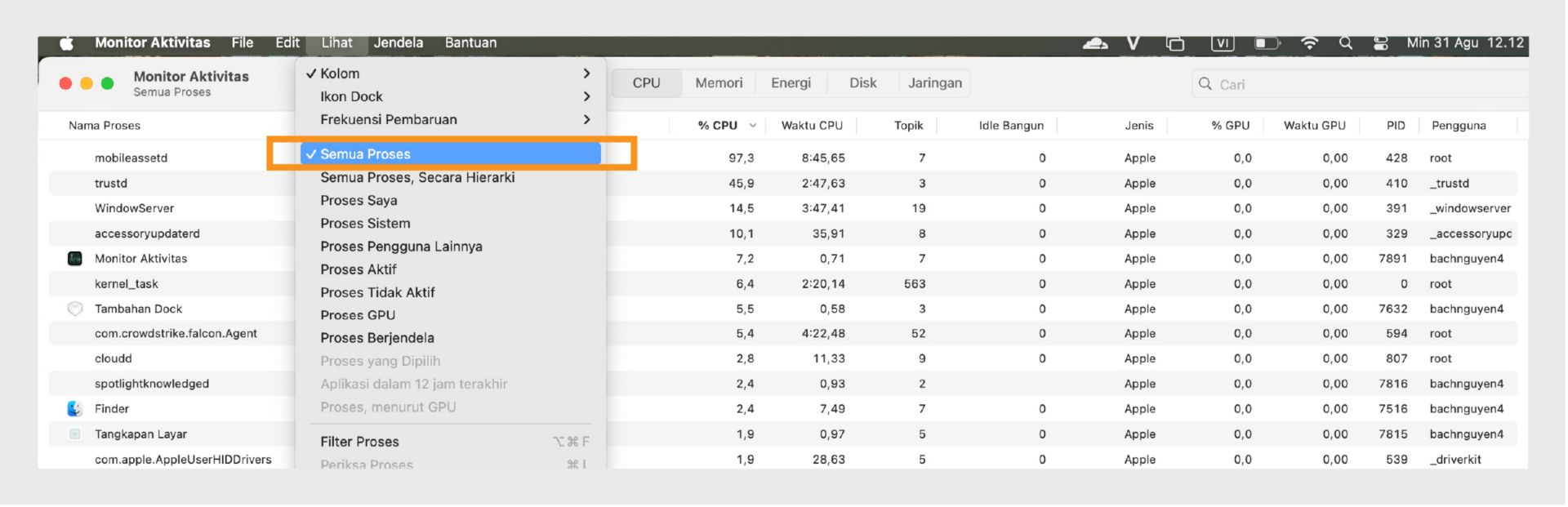Open the Apple menu

[x=67, y=43]
